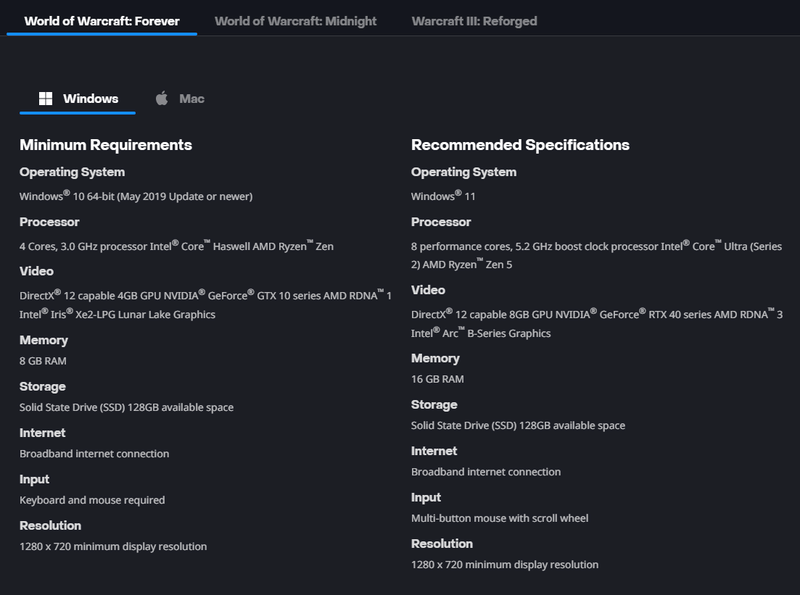800x595 pixels.
Task: Click the 1280 x 720 text under Recommended Specifications
Action: (x=505, y=565)
